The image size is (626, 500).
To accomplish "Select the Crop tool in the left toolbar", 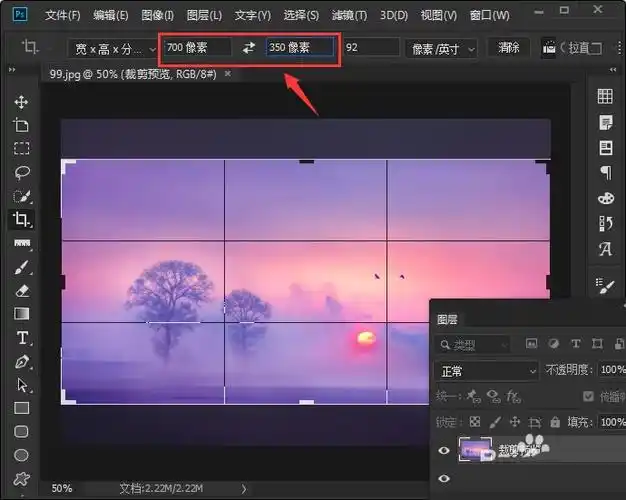I will pos(21,219).
